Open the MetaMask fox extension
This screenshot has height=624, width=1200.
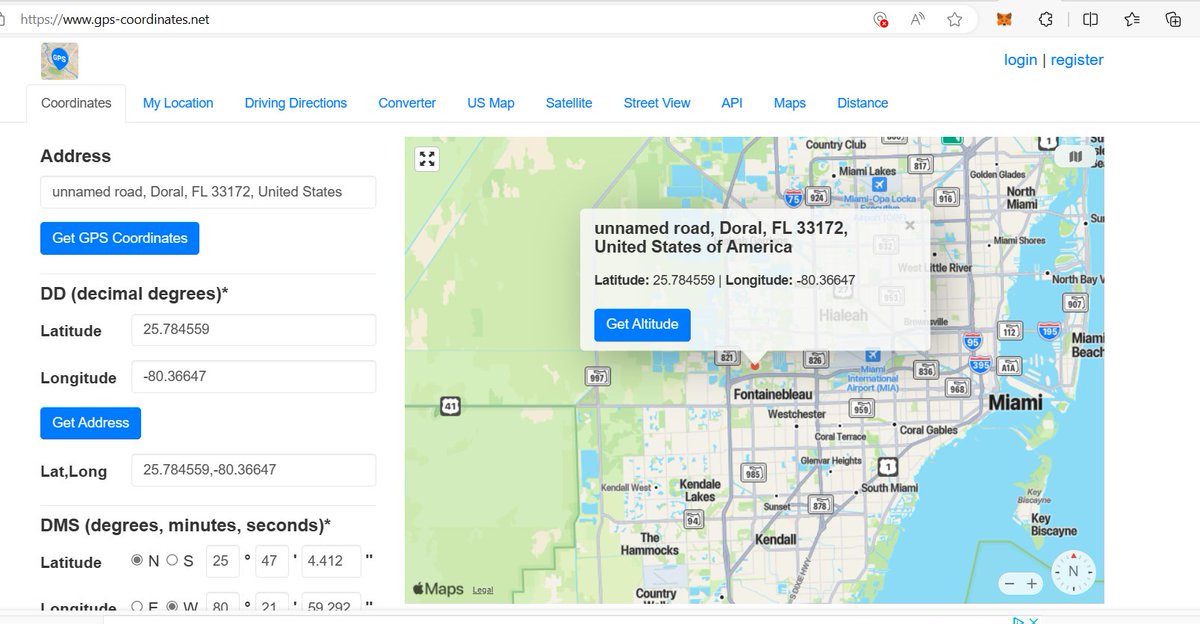pyautogui.click(x=1004, y=19)
